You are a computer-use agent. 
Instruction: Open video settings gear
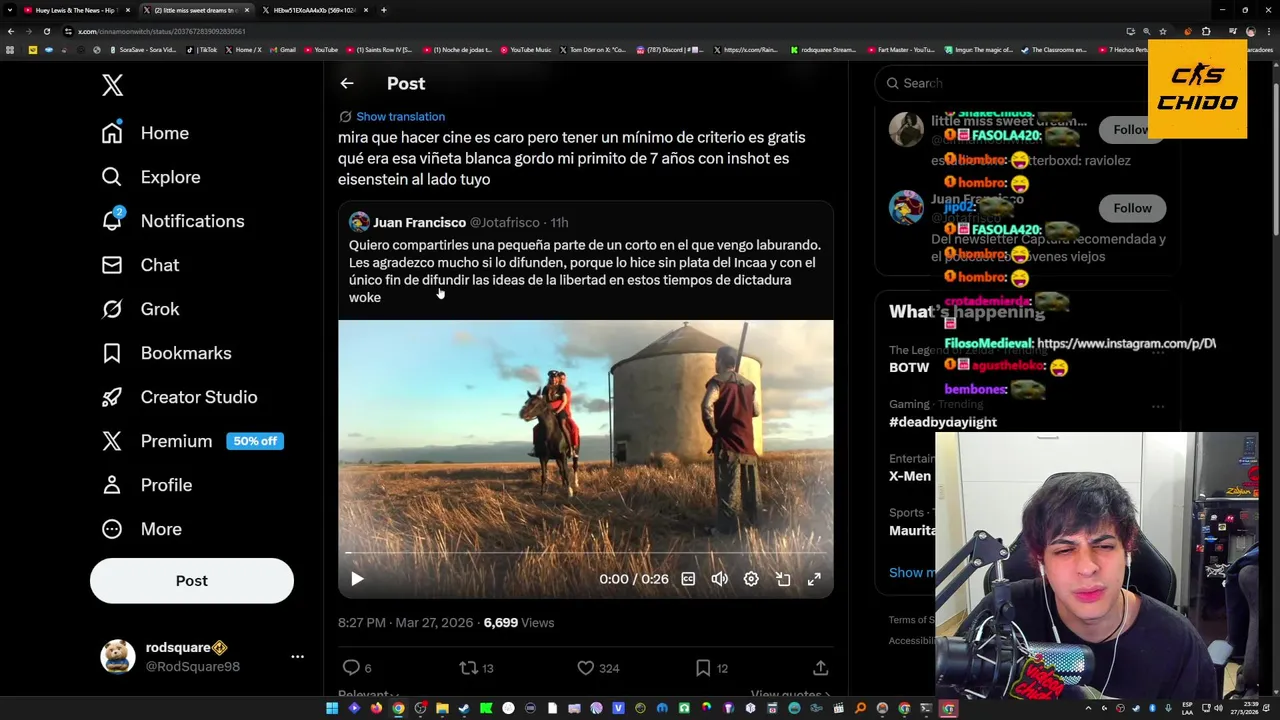751,579
